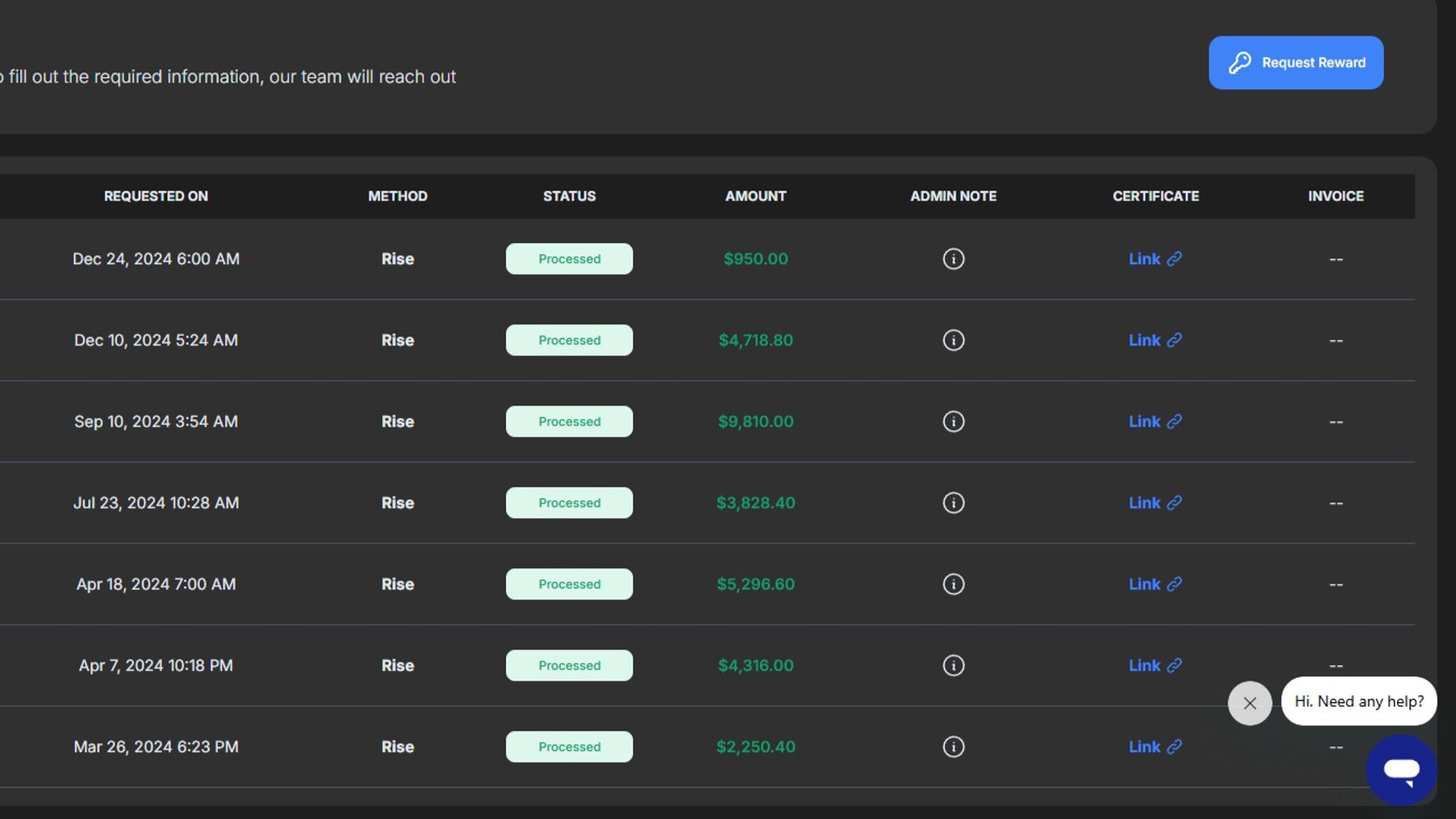The image size is (1456, 819).
Task: Open certificate Link for Jul 23, 2024 payout
Action: click(x=1155, y=503)
